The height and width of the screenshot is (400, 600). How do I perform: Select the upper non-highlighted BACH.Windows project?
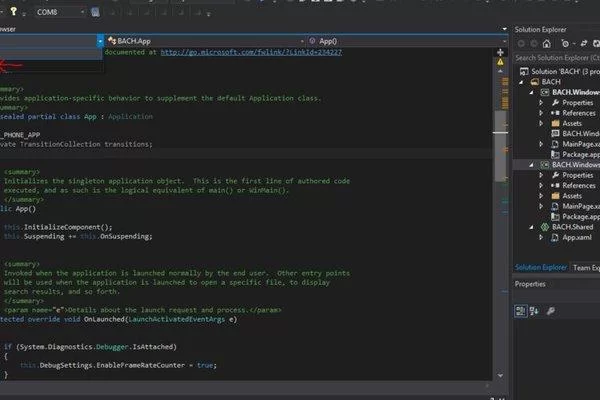coord(576,92)
